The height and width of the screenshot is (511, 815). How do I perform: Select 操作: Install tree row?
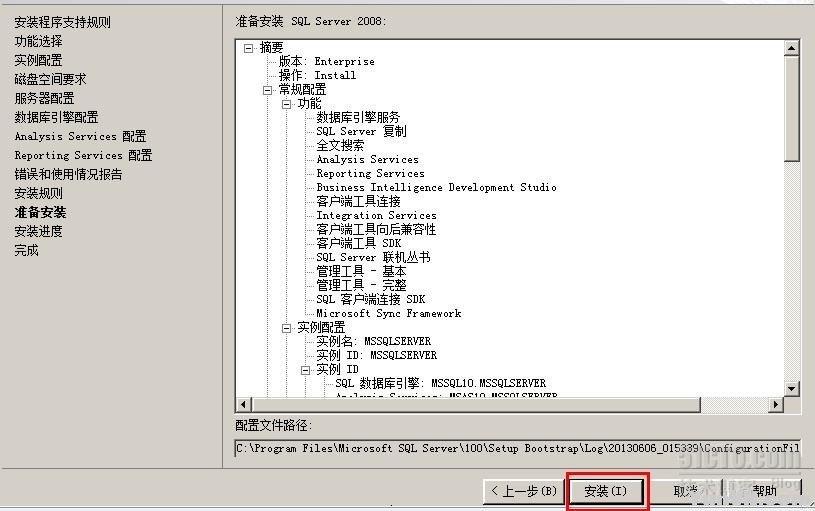click(x=318, y=75)
